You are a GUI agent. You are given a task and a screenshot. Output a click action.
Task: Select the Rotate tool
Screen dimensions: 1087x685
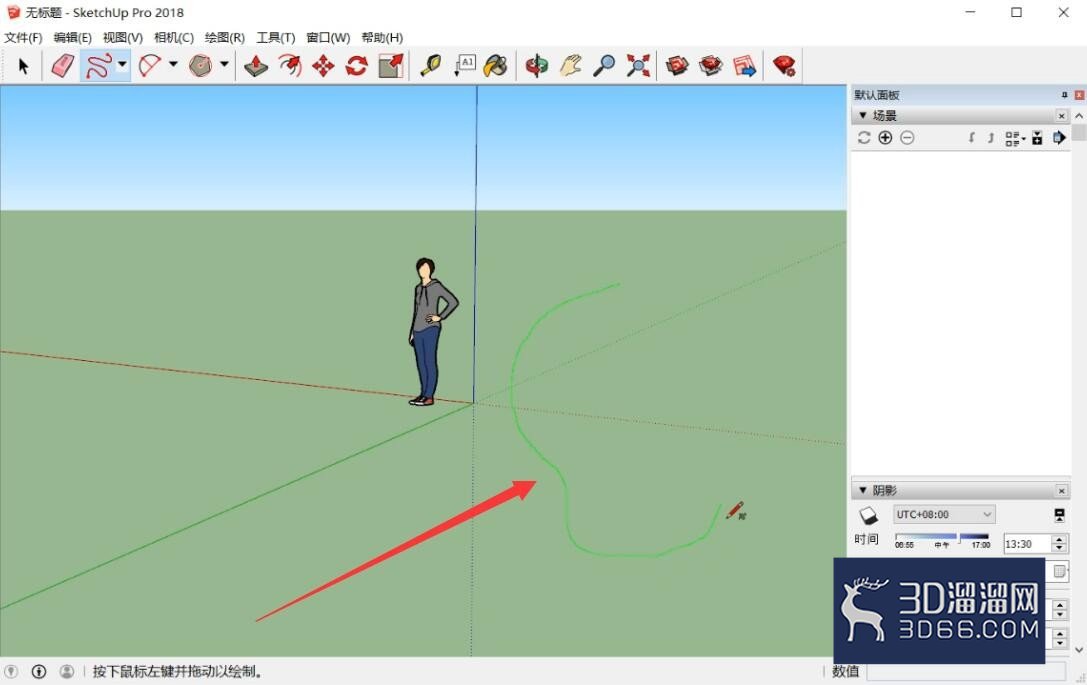(x=356, y=67)
